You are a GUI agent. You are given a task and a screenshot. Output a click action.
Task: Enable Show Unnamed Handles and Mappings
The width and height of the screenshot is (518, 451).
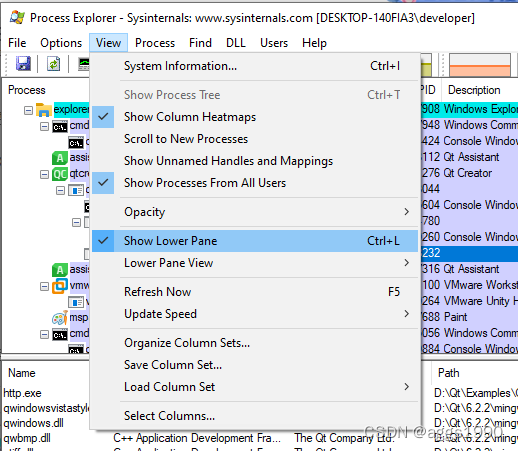point(255,161)
